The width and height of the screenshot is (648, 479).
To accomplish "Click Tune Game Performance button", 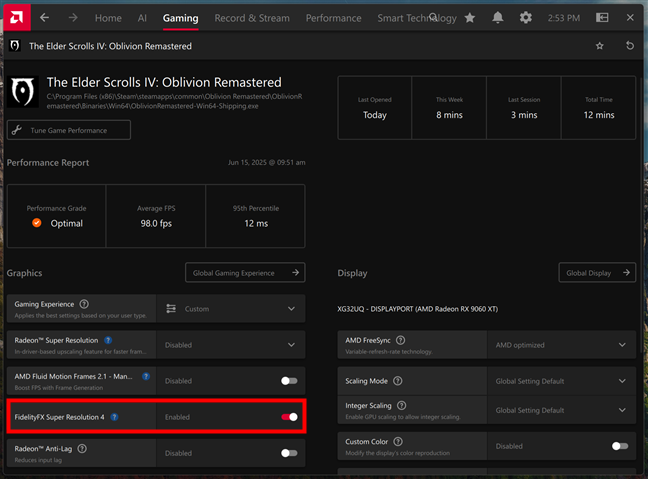I will click(69, 130).
